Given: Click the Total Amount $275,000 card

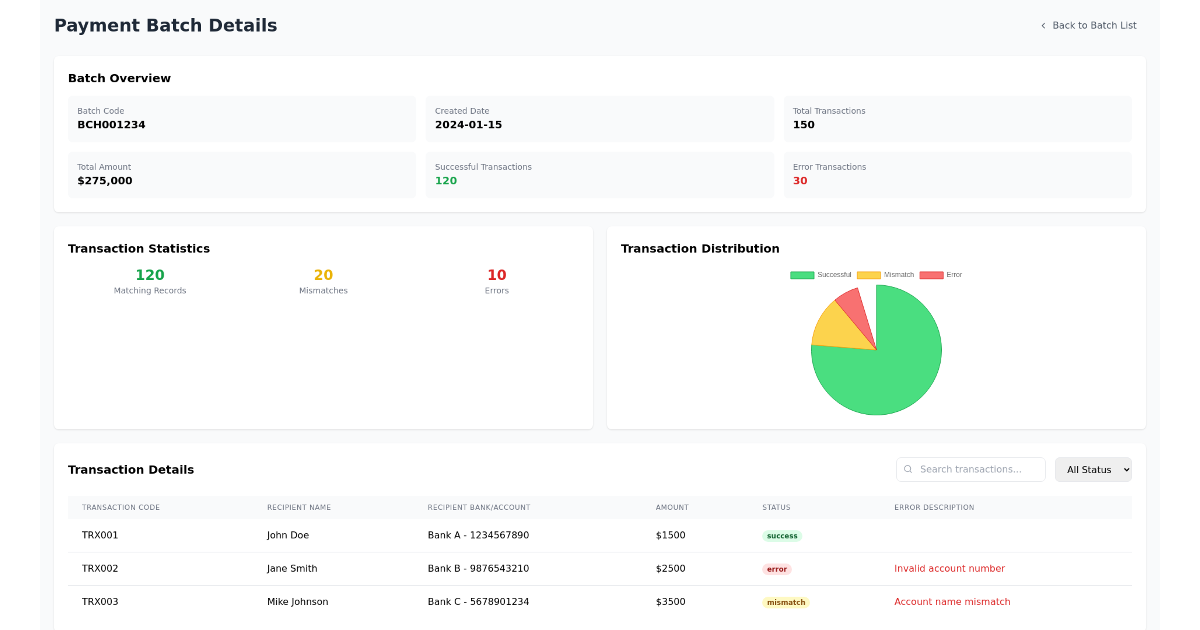Looking at the screenshot, I should (241, 175).
